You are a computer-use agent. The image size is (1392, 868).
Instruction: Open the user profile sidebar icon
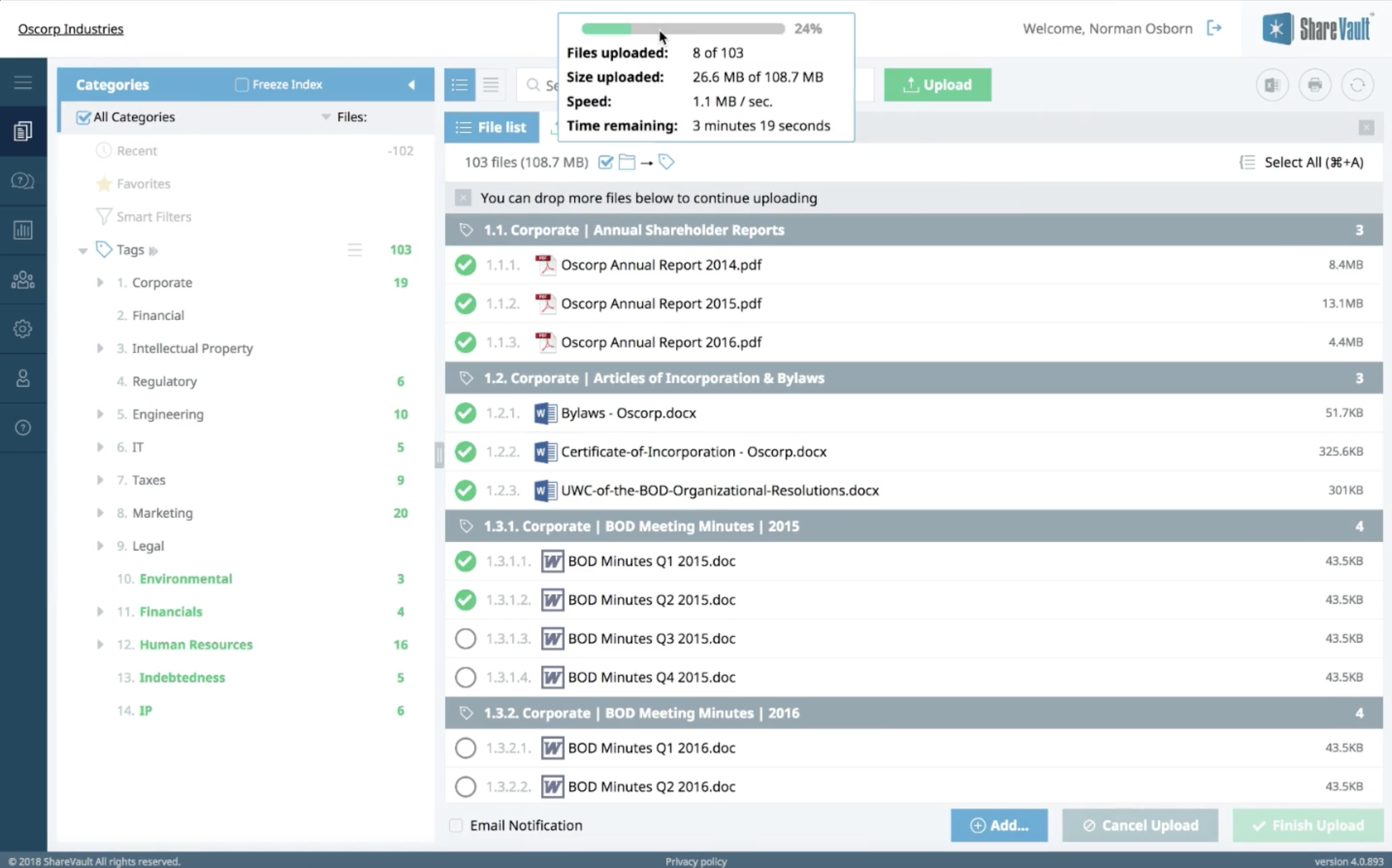[x=23, y=378]
